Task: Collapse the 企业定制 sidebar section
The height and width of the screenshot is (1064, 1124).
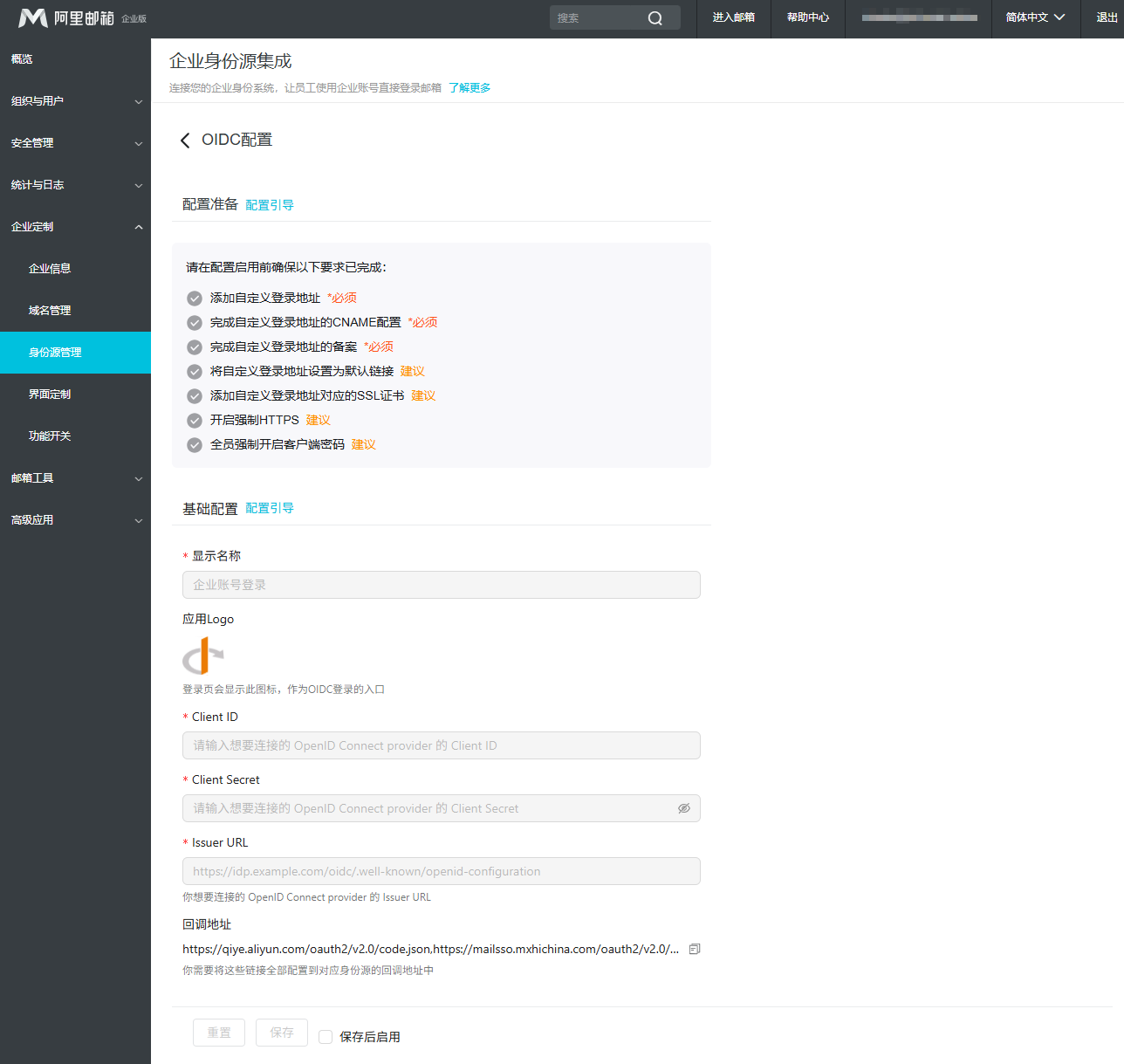Action: [75, 227]
